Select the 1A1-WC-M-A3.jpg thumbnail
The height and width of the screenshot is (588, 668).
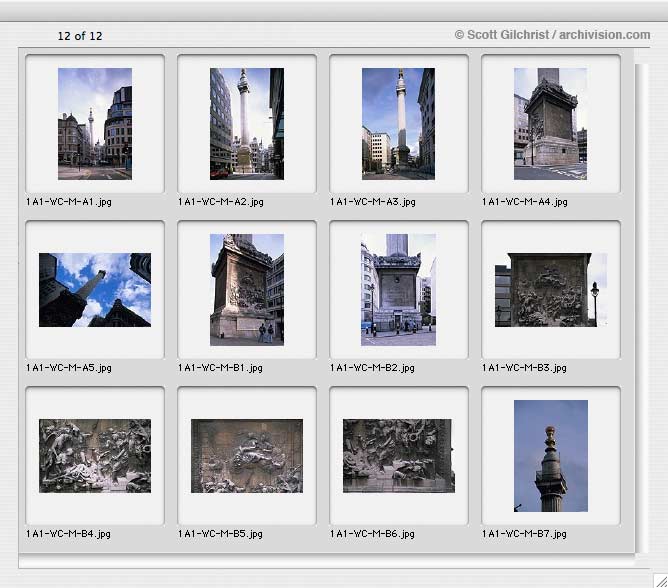tap(399, 124)
